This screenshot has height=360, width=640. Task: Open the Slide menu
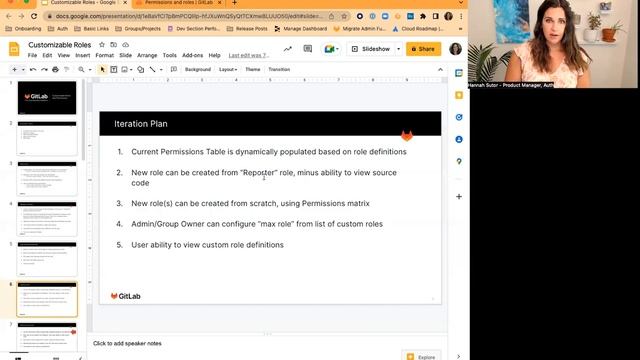tap(125, 55)
